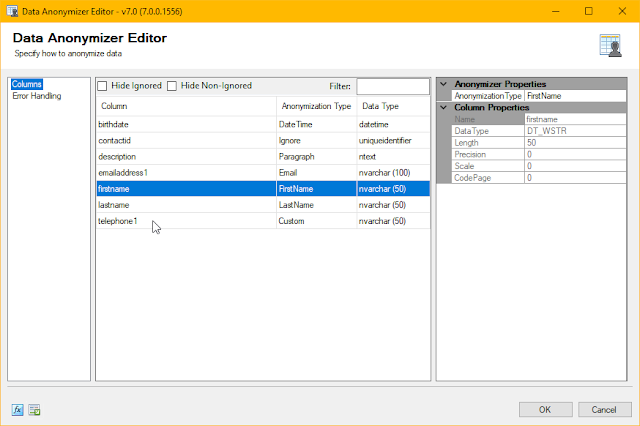This screenshot has width=640, height=426.
Task: Click the Length property value 50
Action: point(575,143)
